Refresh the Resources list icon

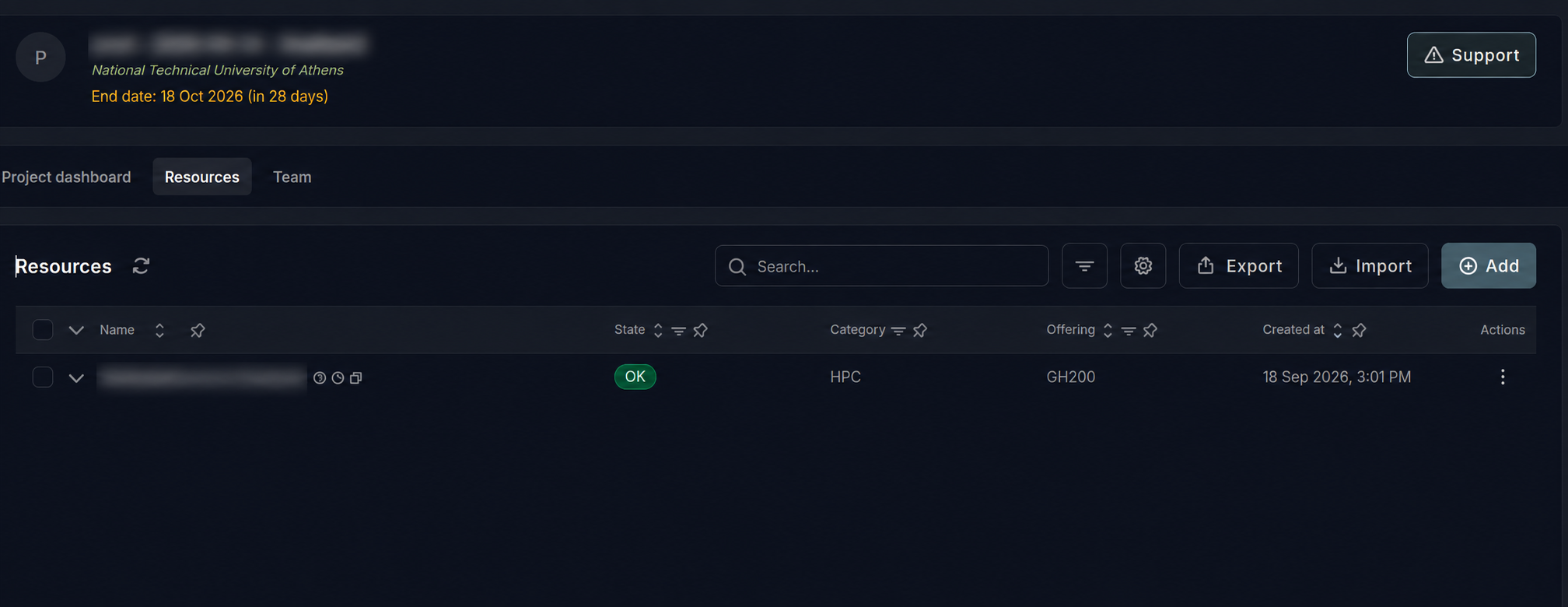point(141,266)
